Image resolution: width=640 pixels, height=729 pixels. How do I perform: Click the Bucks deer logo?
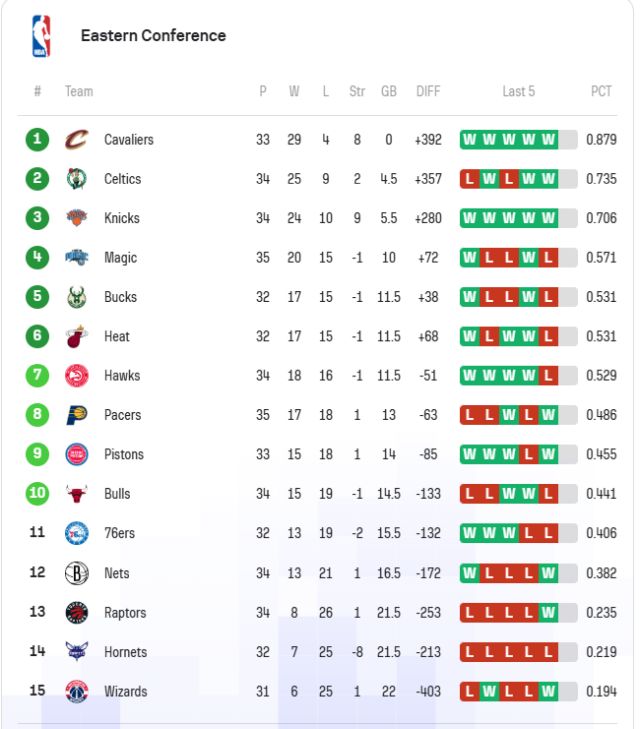tap(77, 297)
